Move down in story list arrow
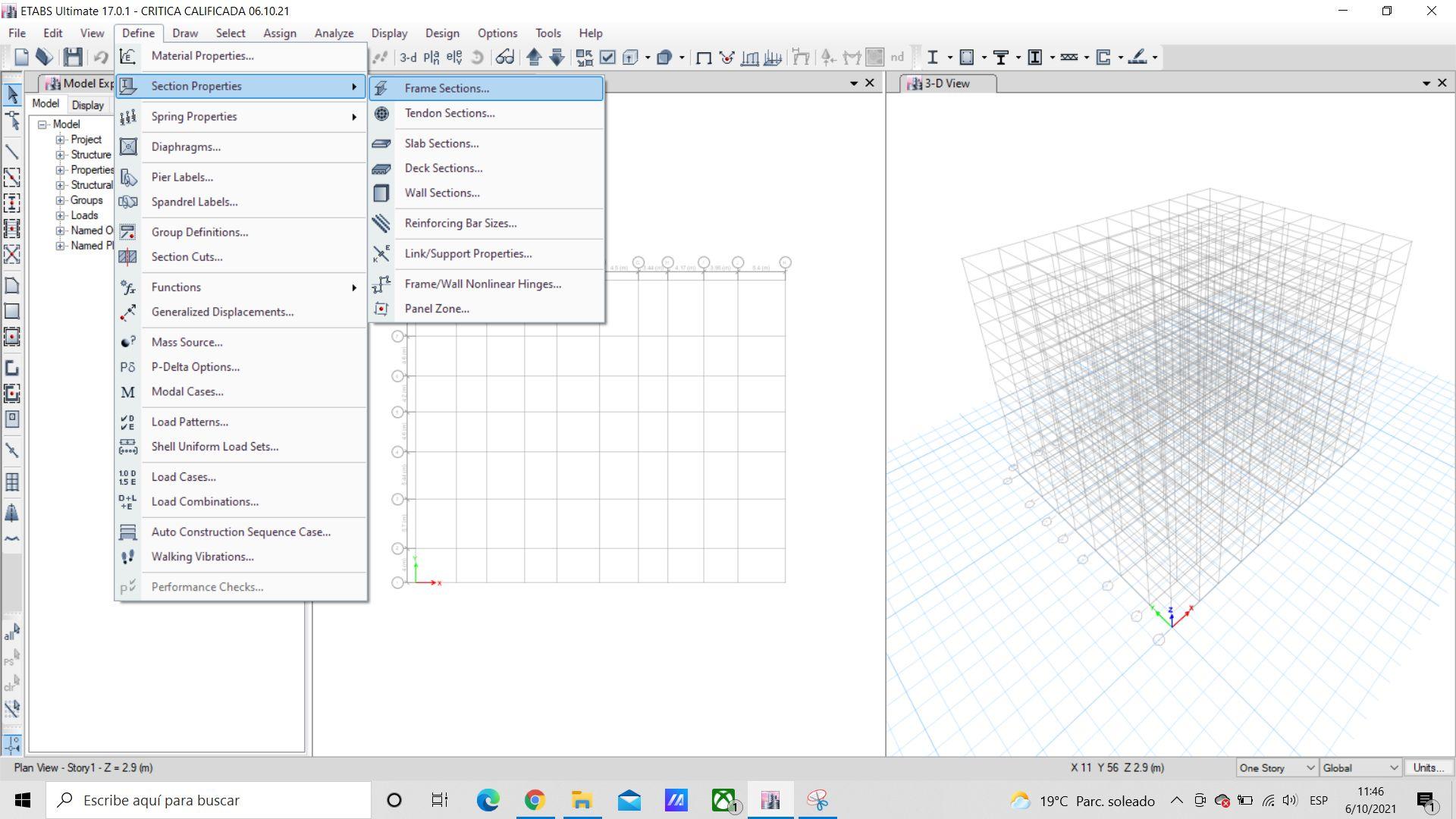 click(x=557, y=57)
